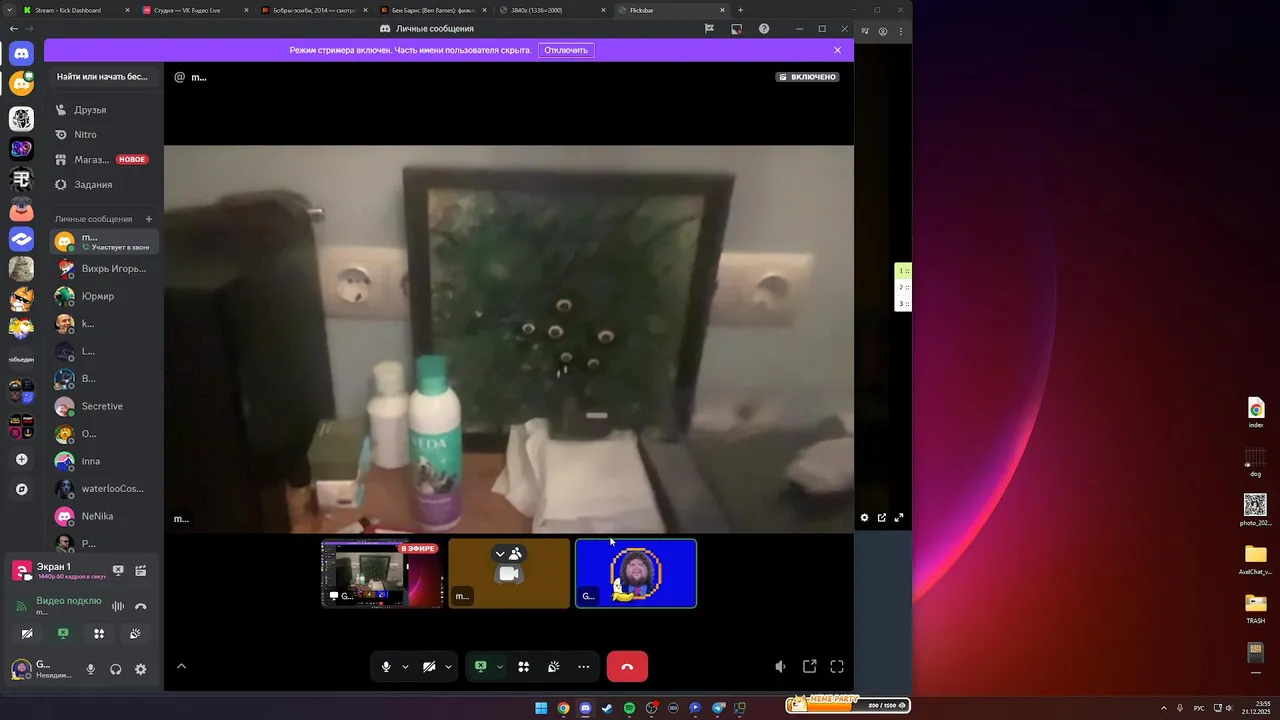Viewport: 1280px width, 720px height.
Task: Create a new direct message with plus
Action: pyautogui.click(x=149, y=219)
